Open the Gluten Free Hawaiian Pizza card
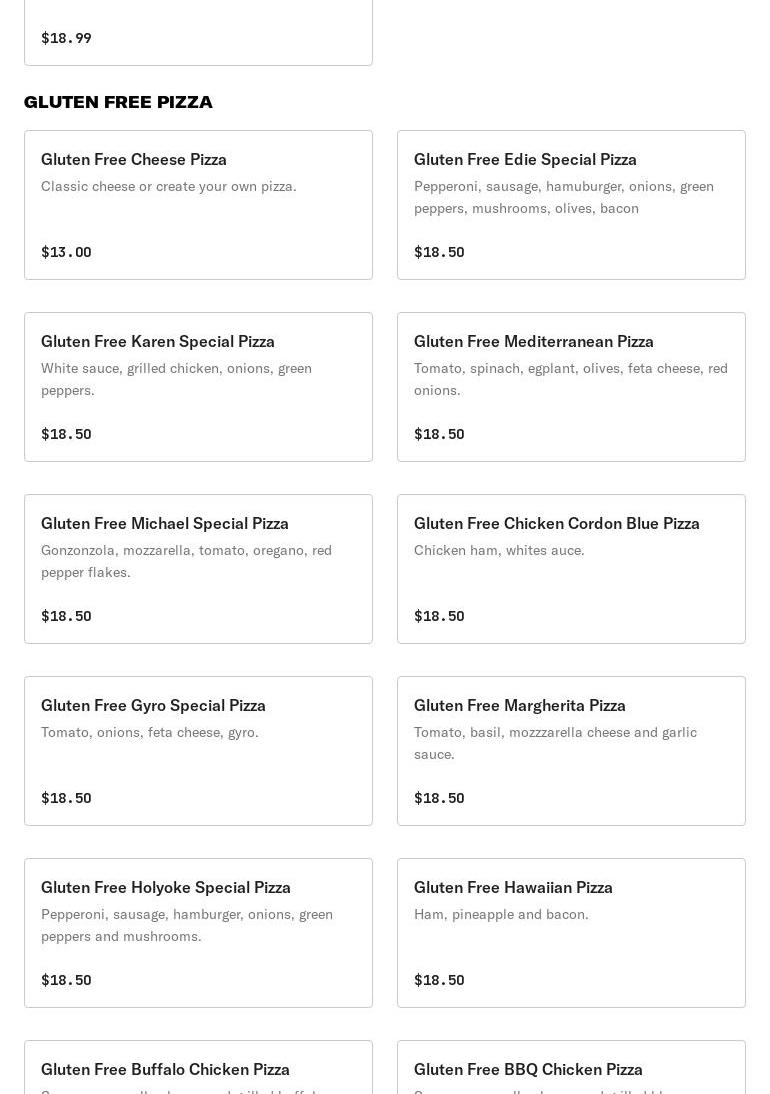The height and width of the screenshot is (1094, 770). pos(571,933)
